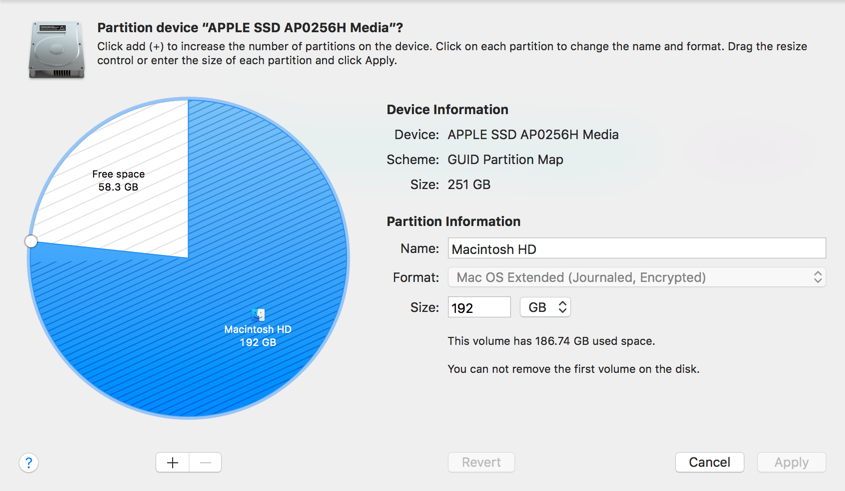Click the Apply button

click(791, 462)
